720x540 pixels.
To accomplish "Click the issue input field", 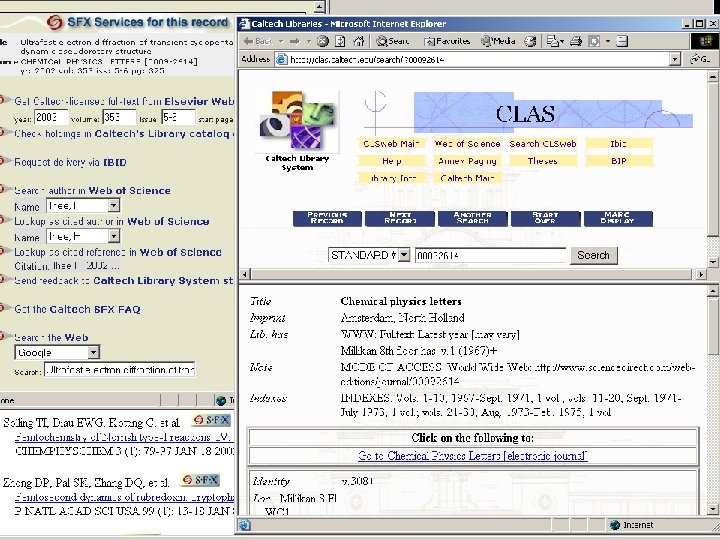I will click(x=179, y=118).
